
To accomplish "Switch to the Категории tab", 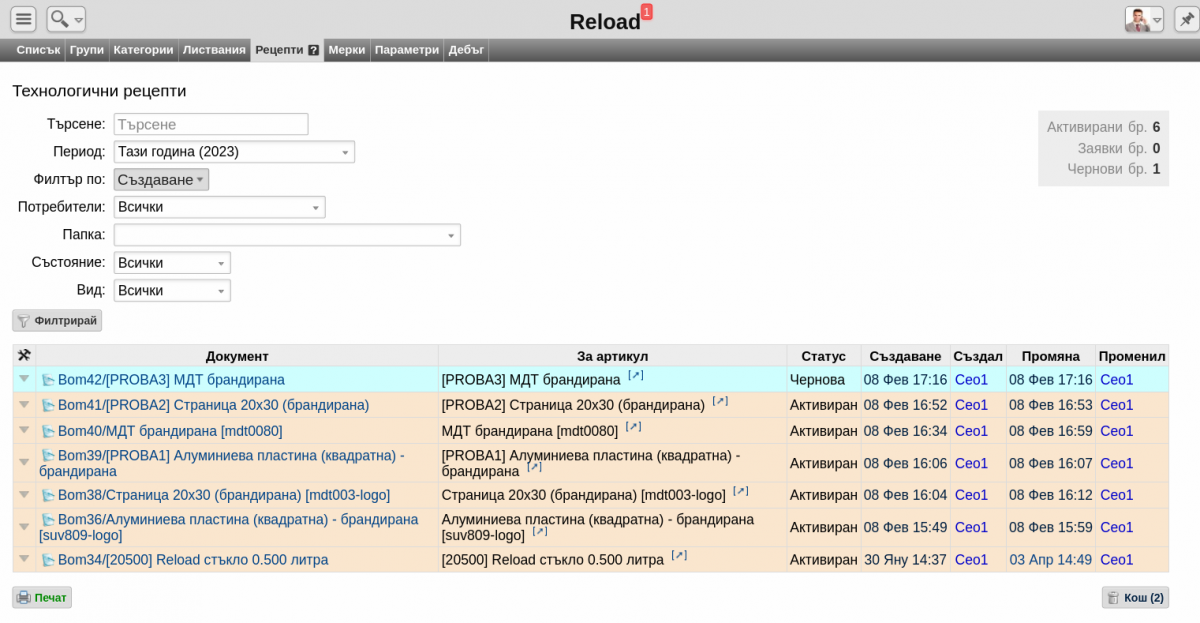I will click(x=144, y=50).
